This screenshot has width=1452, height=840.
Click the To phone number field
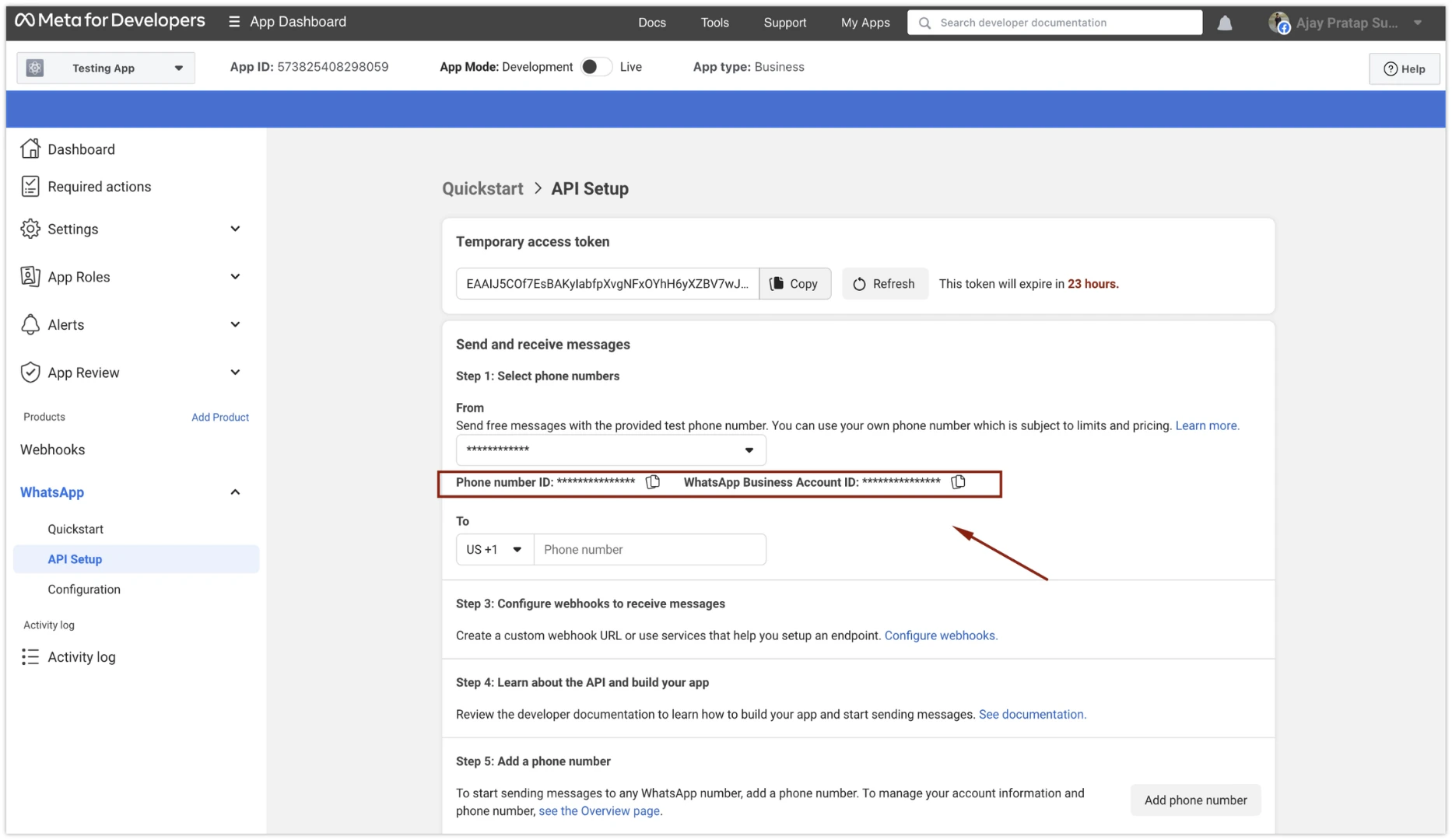coord(650,549)
